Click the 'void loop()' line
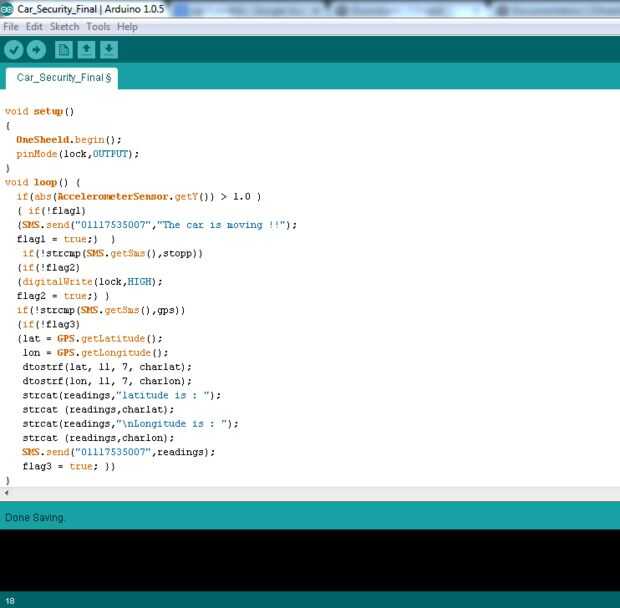Image resolution: width=620 pixels, height=608 pixels. (43, 183)
